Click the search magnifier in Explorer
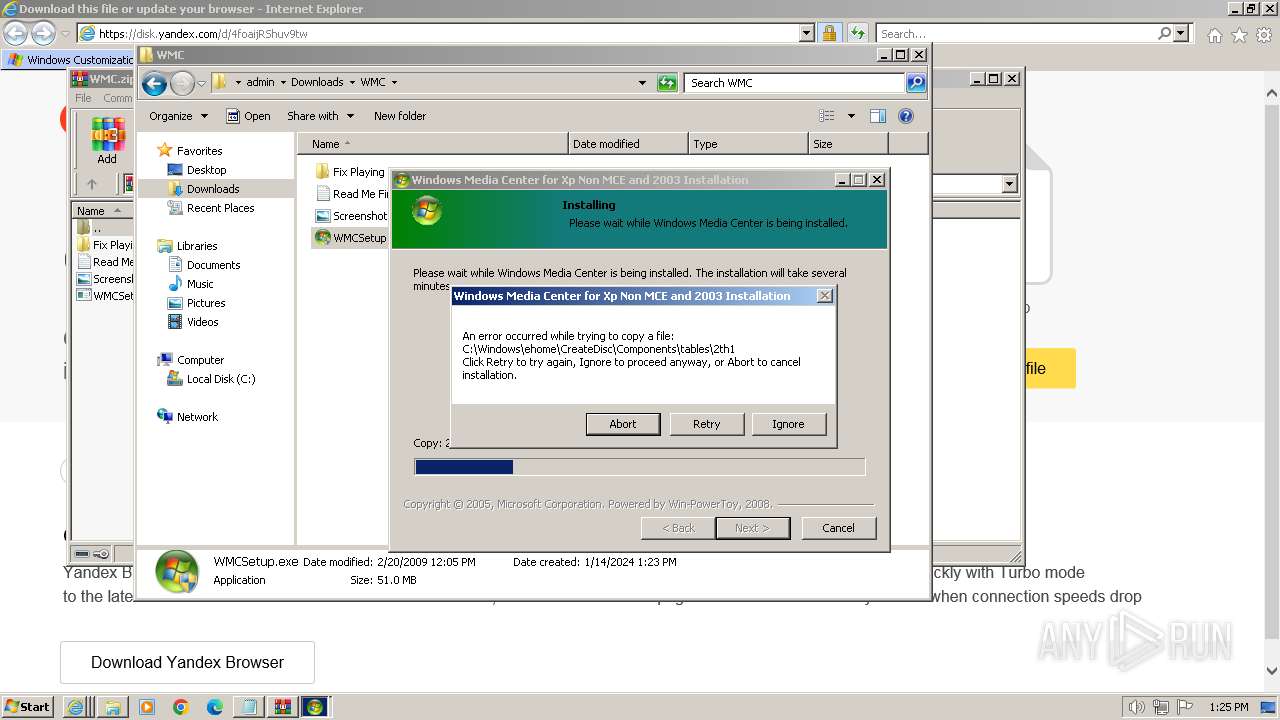The image size is (1280, 720). 916,83
